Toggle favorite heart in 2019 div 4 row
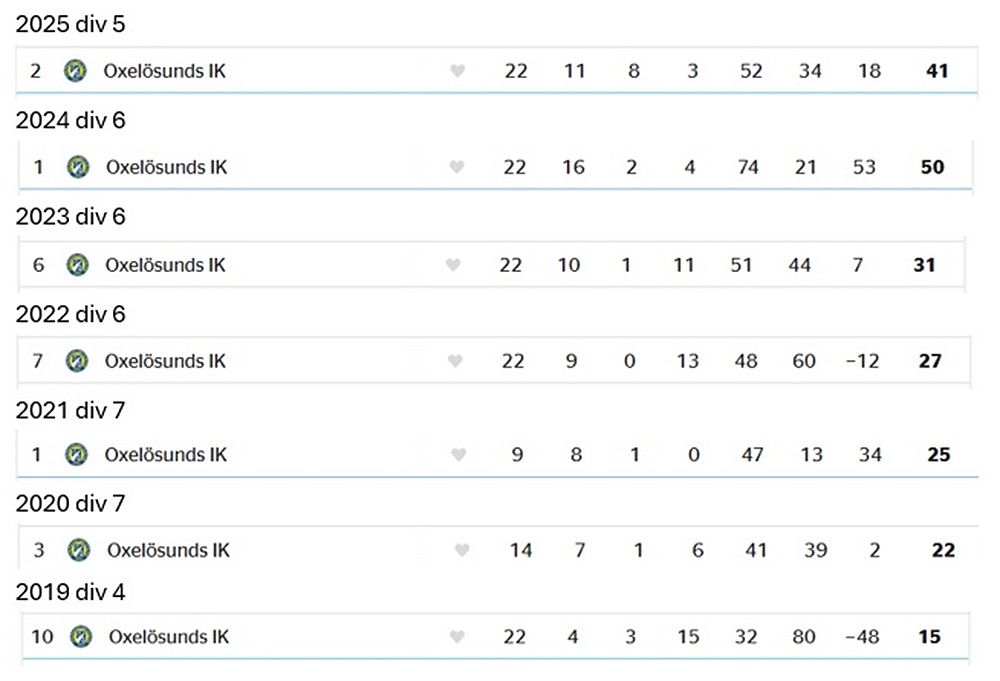This screenshot has height=681, width=1000. click(458, 636)
